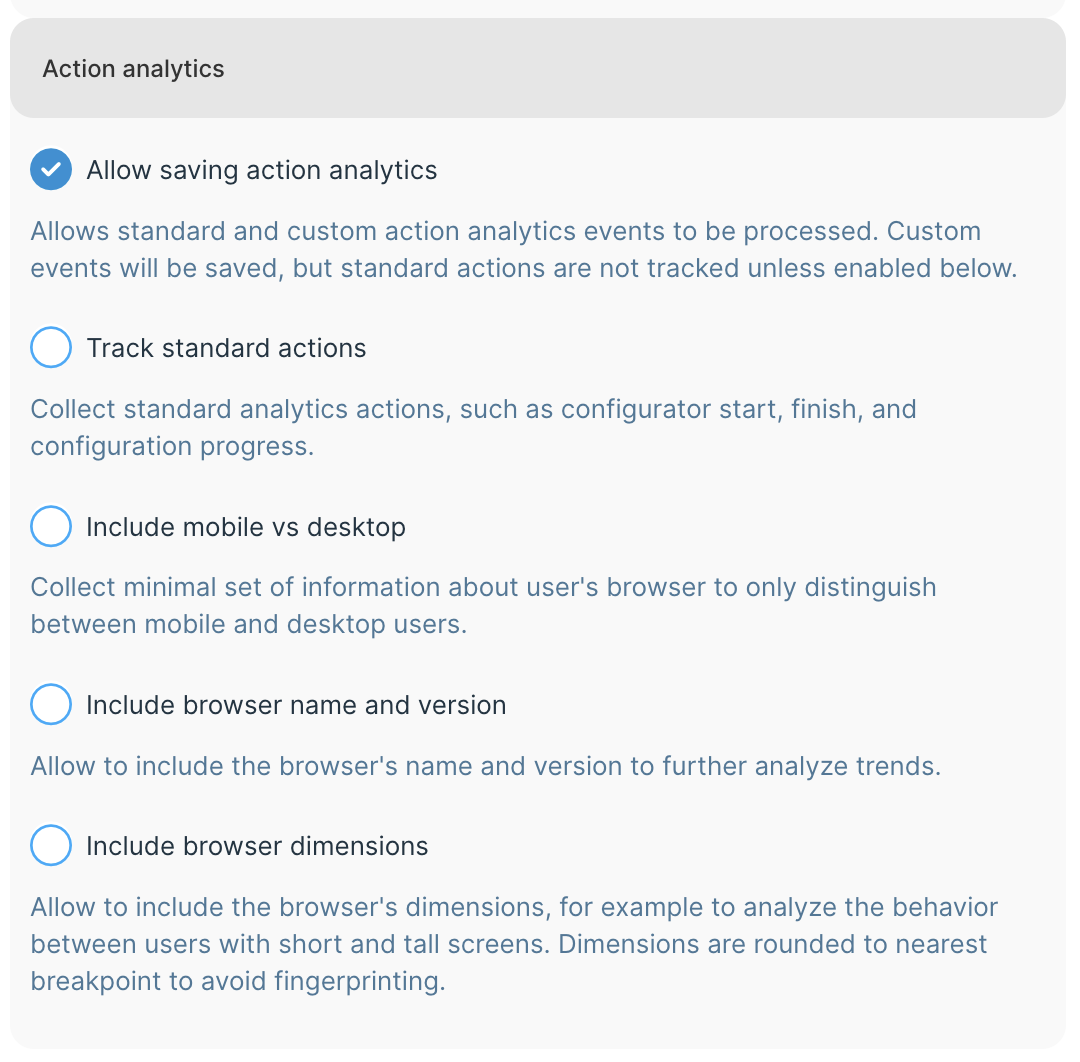Click the description starting "Collect standard analytics actions"
1080x1062 pixels.
click(473, 409)
